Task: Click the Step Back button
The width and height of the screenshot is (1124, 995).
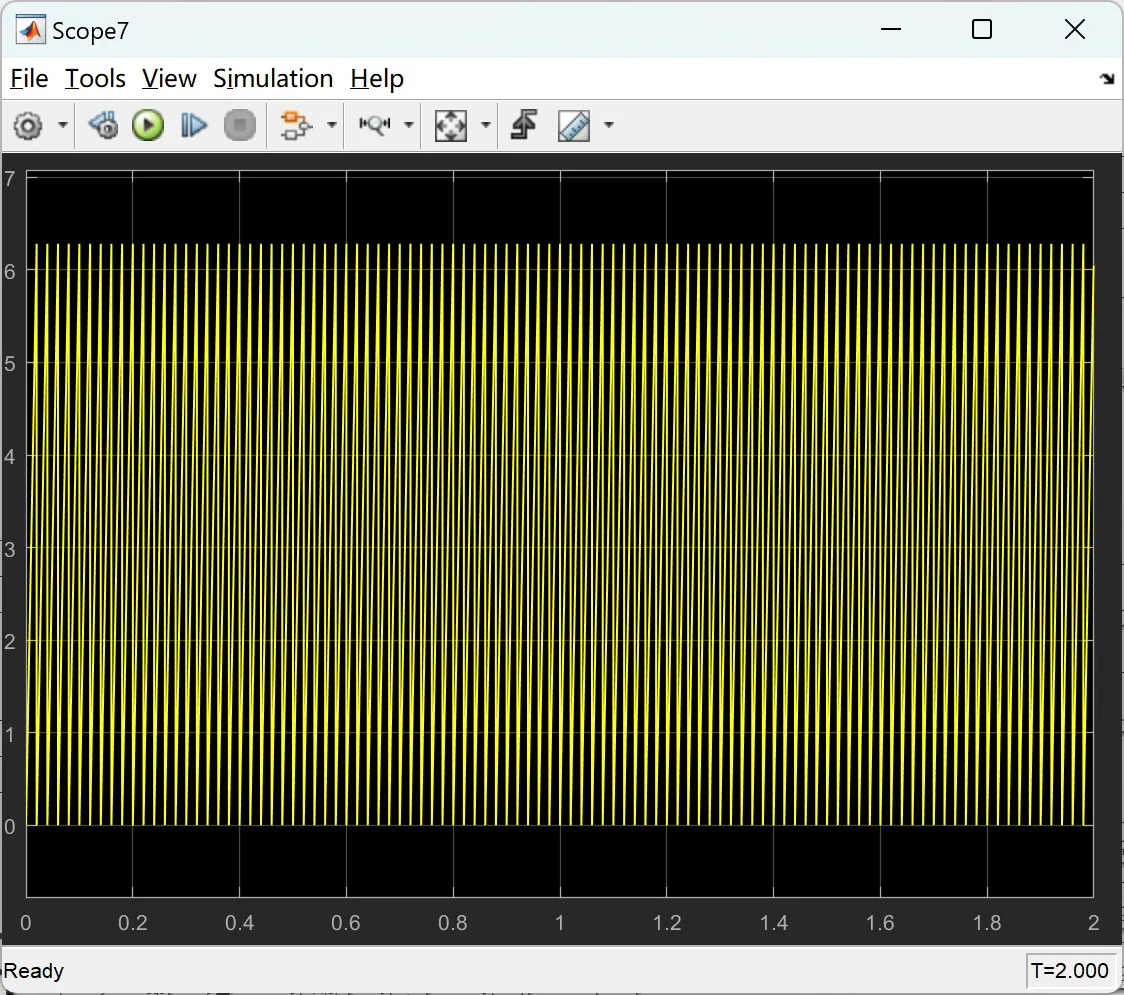Action: coord(103,125)
